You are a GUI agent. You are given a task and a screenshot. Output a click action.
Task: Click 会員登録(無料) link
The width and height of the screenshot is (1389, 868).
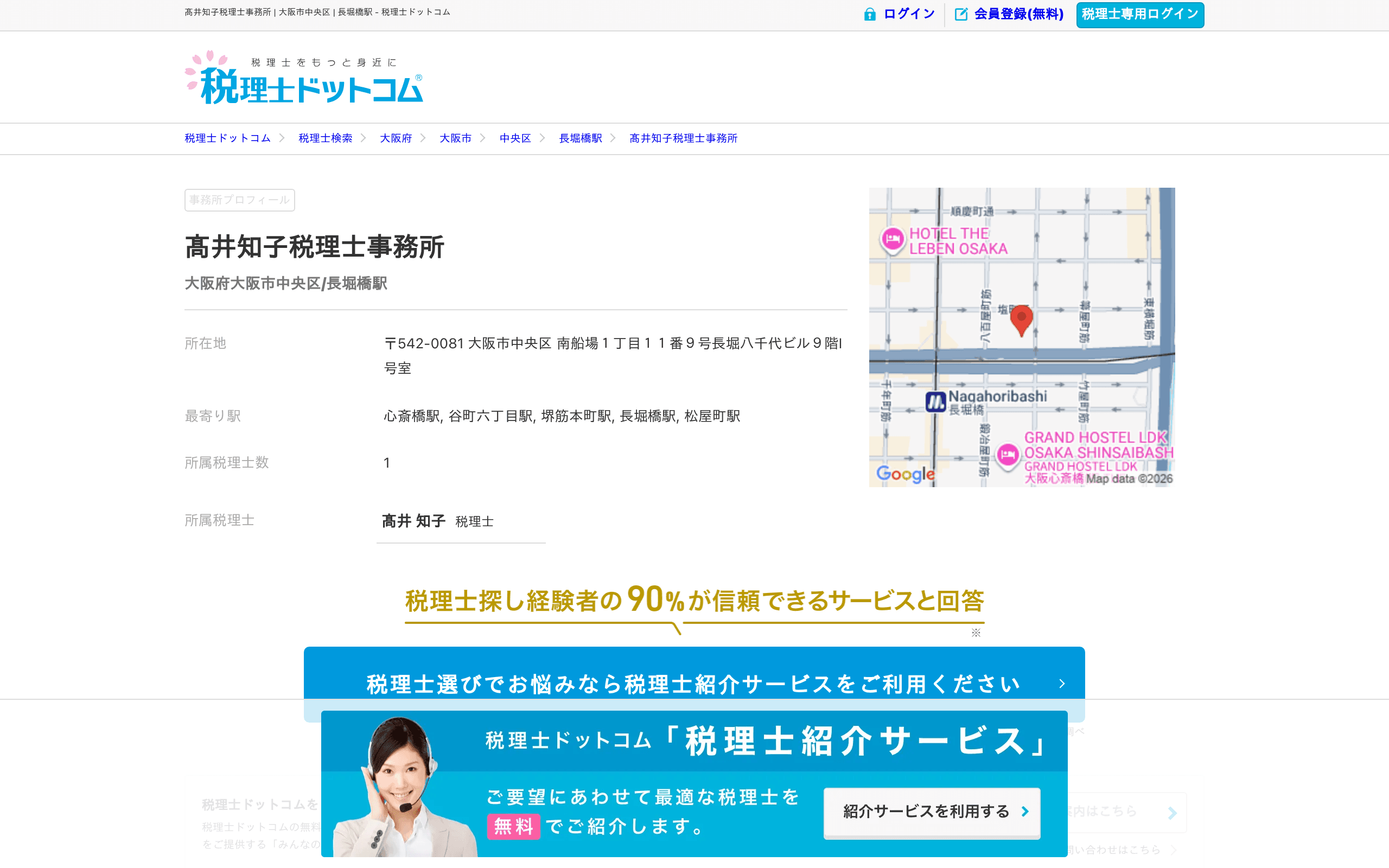[1019, 14]
